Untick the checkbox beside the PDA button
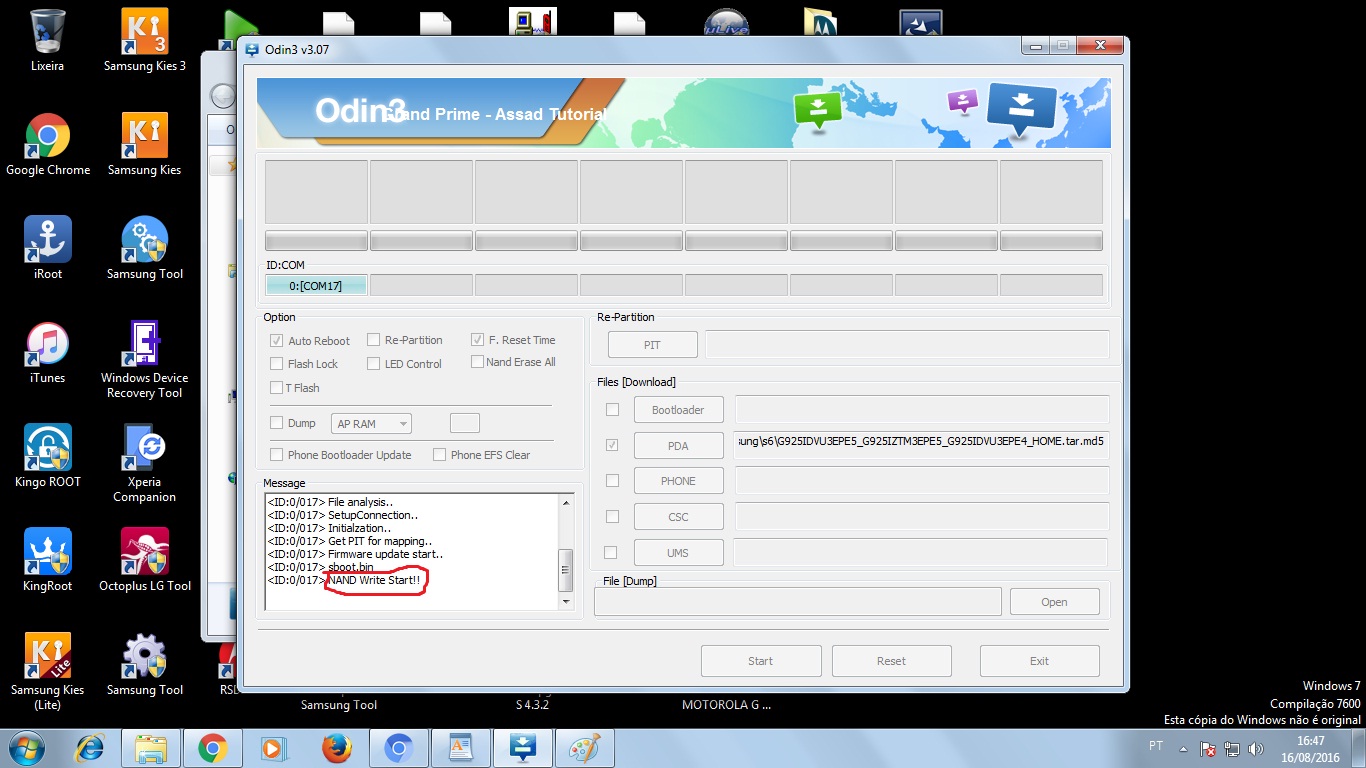 tap(612, 445)
